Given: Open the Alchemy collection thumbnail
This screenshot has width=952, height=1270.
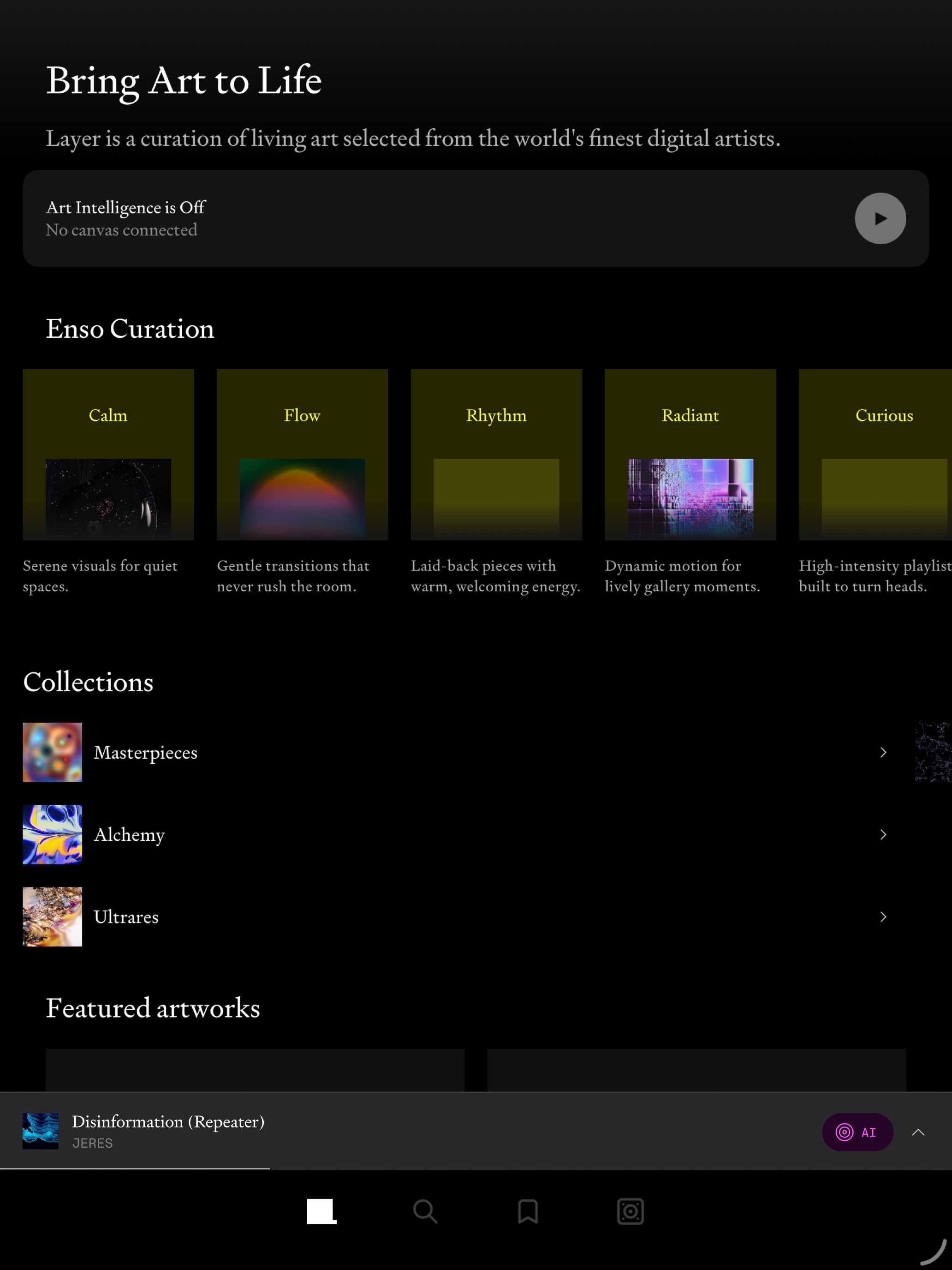Looking at the screenshot, I should (52, 834).
